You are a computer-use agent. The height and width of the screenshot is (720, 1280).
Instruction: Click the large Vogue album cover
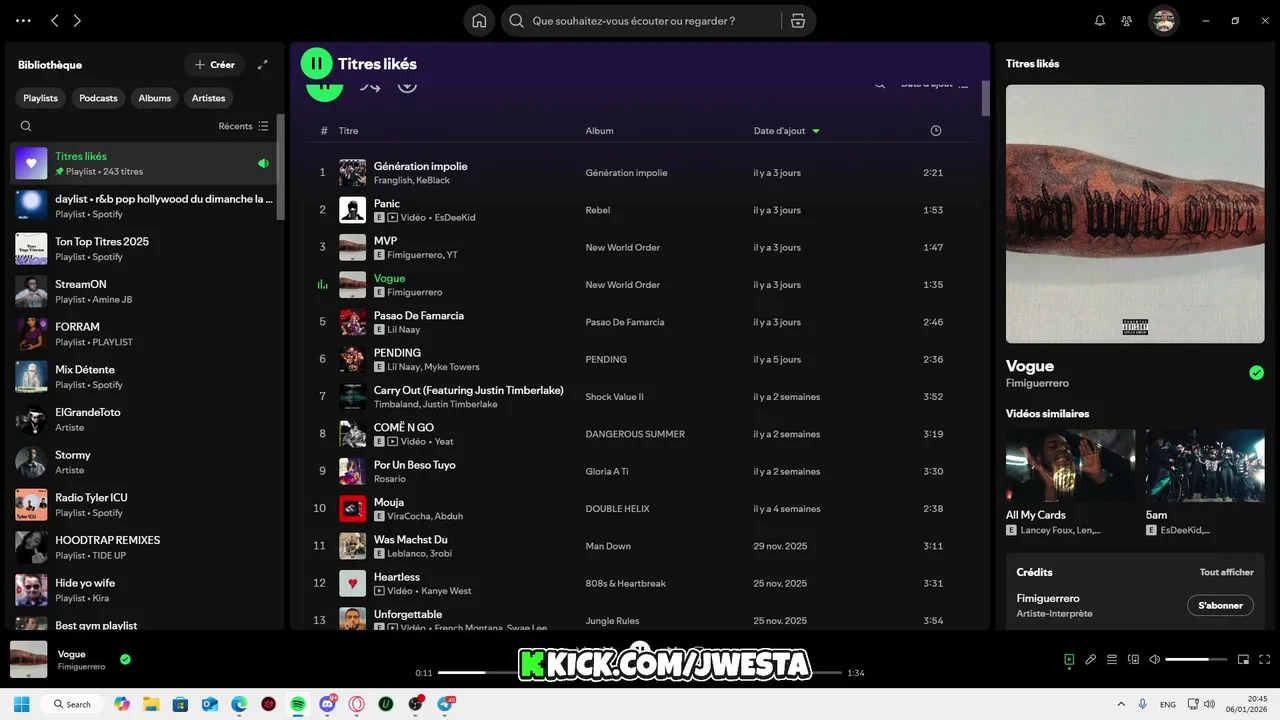[1135, 213]
